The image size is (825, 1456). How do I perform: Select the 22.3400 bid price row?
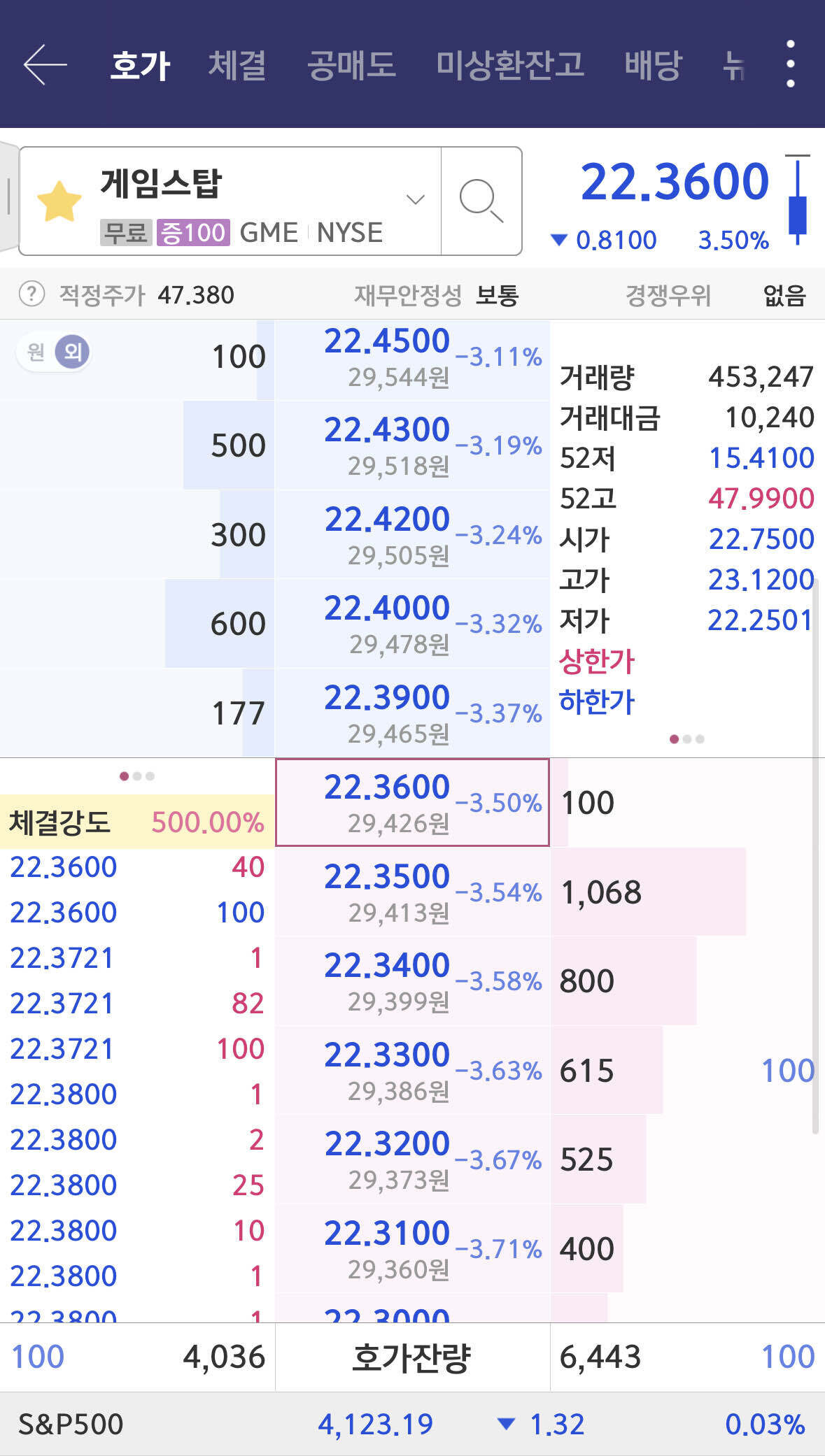tap(412, 980)
